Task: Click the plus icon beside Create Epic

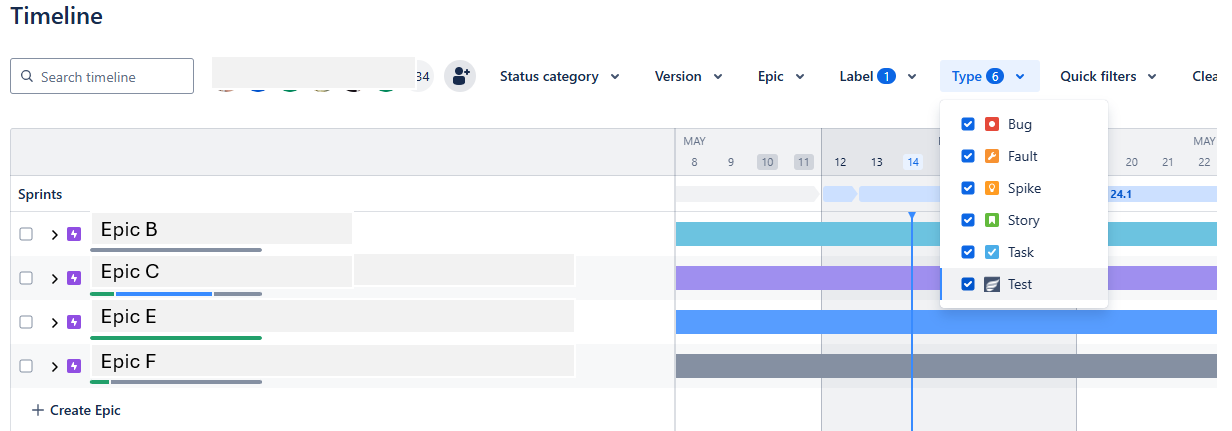Action: pos(38,410)
